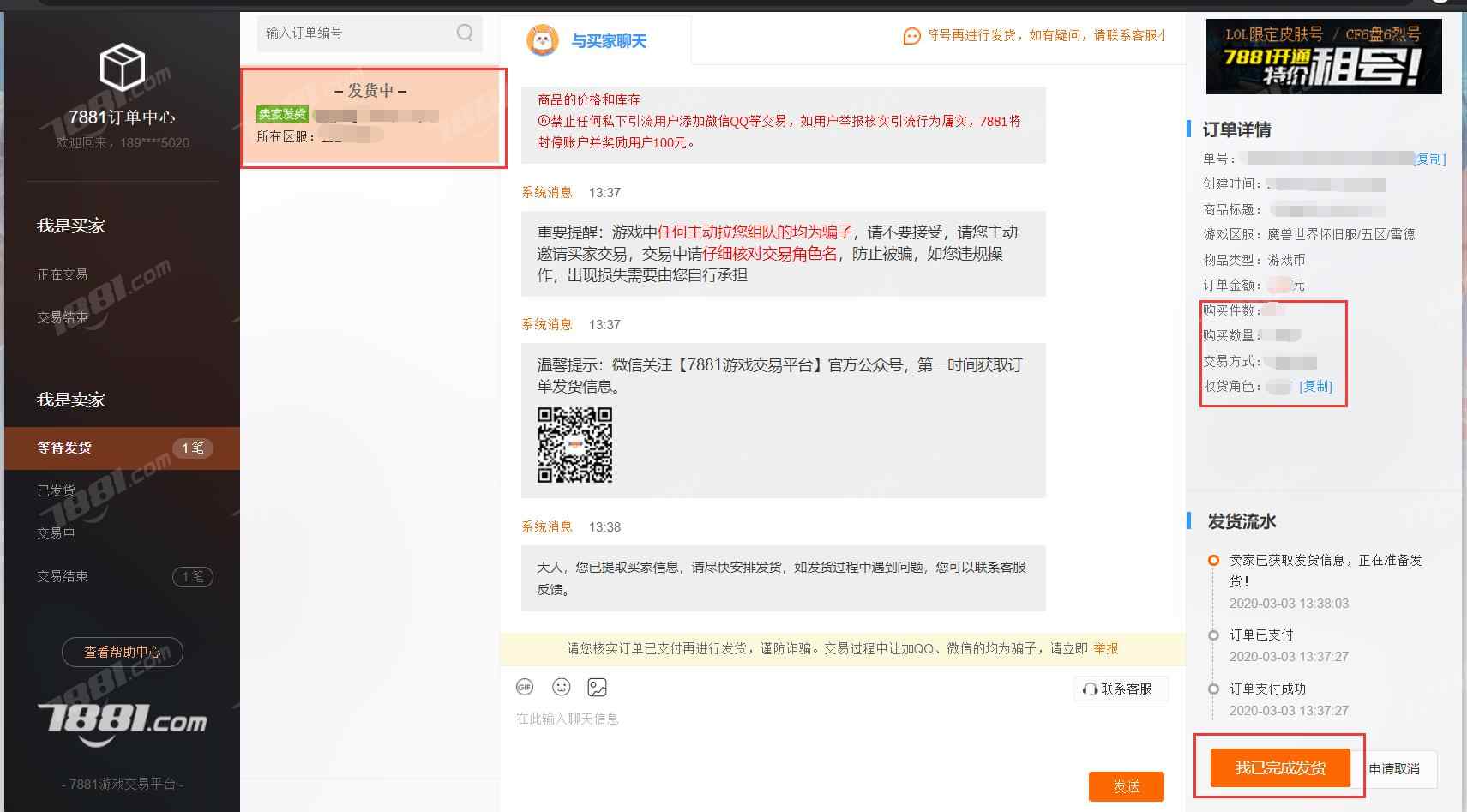The width and height of the screenshot is (1467, 812).
Task: Click the 1笔 badge beside 等待发货
Action: pyautogui.click(x=192, y=448)
